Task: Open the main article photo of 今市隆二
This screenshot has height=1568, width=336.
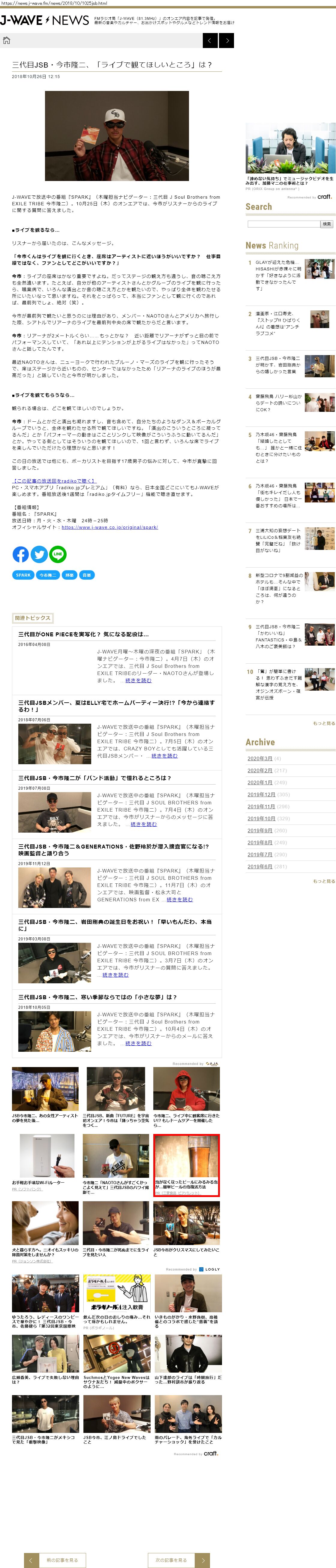Action: (117, 136)
